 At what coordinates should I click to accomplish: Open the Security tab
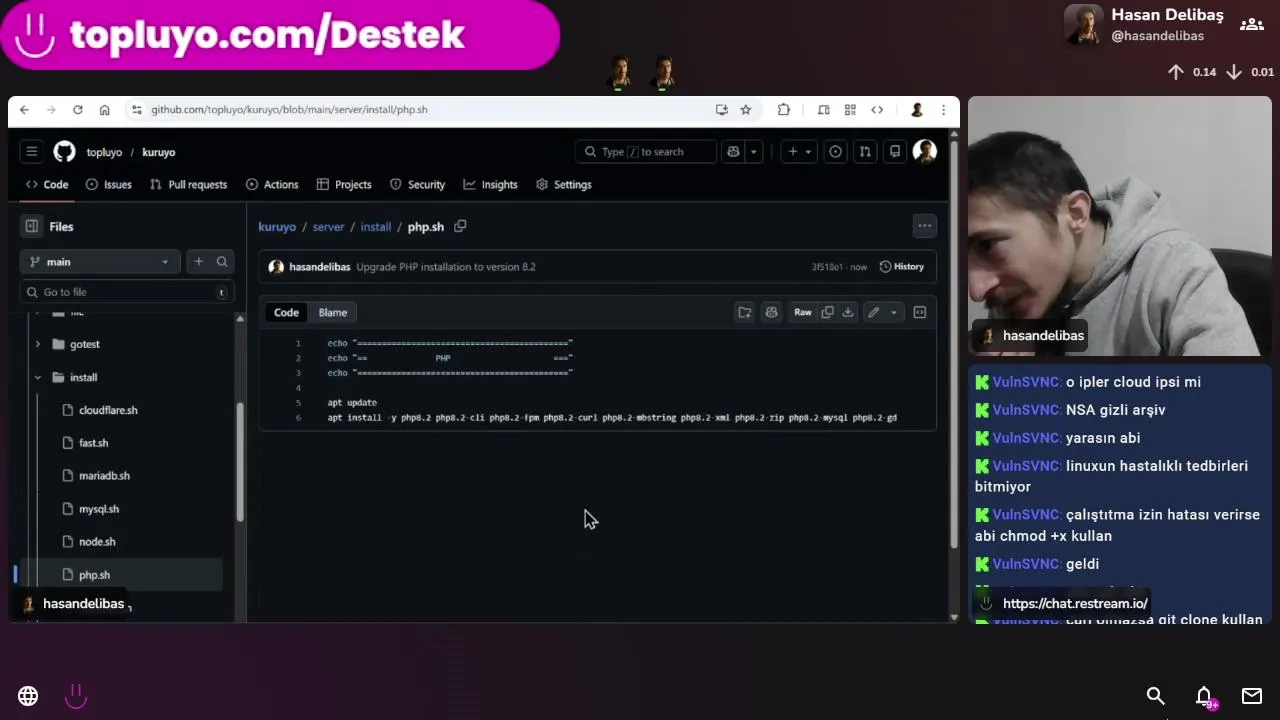(x=417, y=185)
